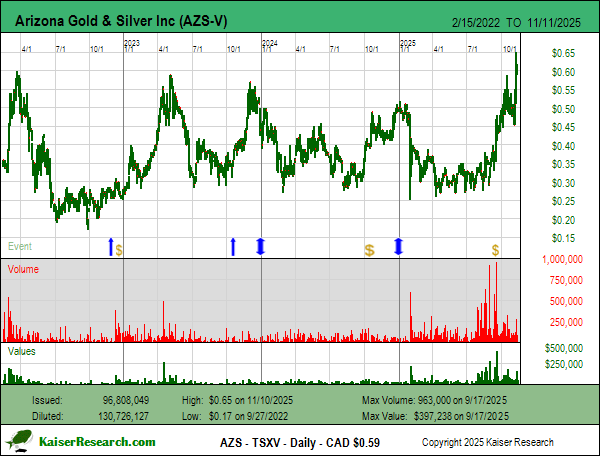Click the $0.25 price axis label
600x456 pixels.
click(563, 202)
